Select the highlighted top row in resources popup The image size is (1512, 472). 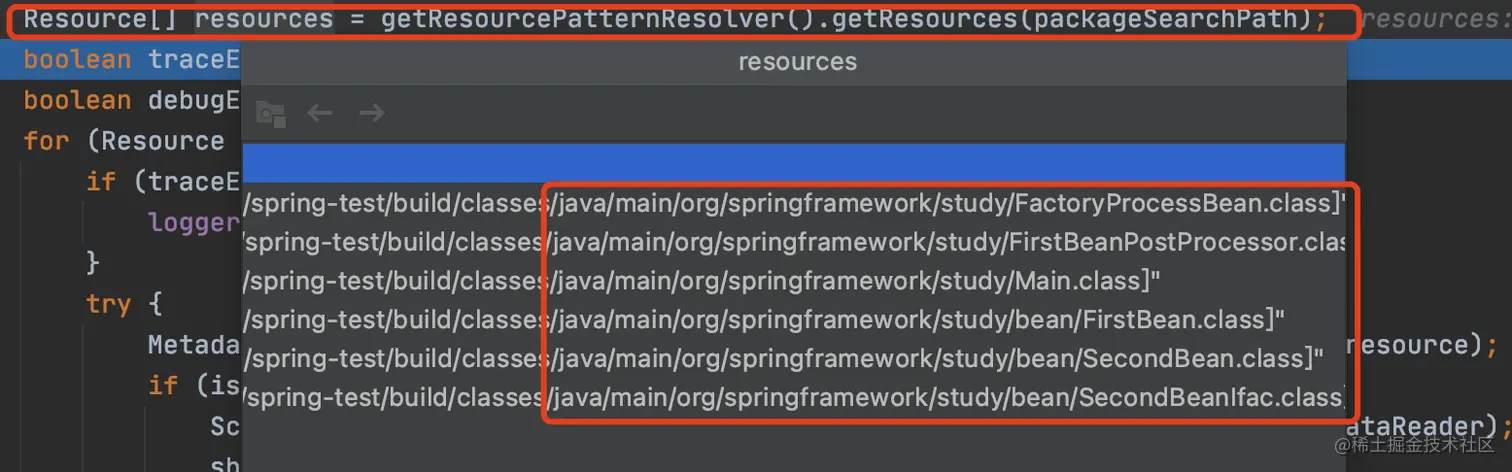pos(794,162)
